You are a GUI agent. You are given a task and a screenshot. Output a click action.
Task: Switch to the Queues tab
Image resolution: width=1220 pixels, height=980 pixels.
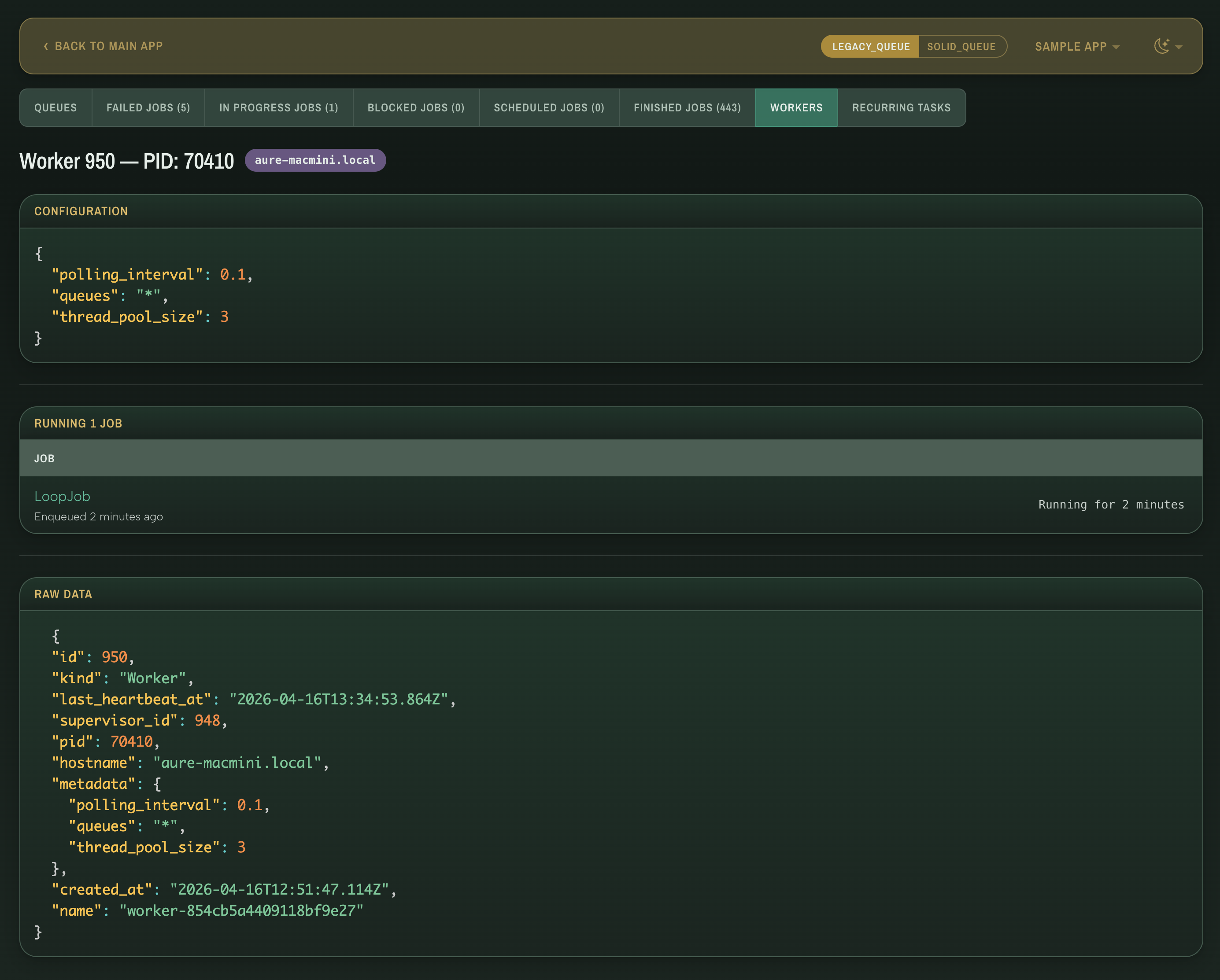[x=55, y=107]
